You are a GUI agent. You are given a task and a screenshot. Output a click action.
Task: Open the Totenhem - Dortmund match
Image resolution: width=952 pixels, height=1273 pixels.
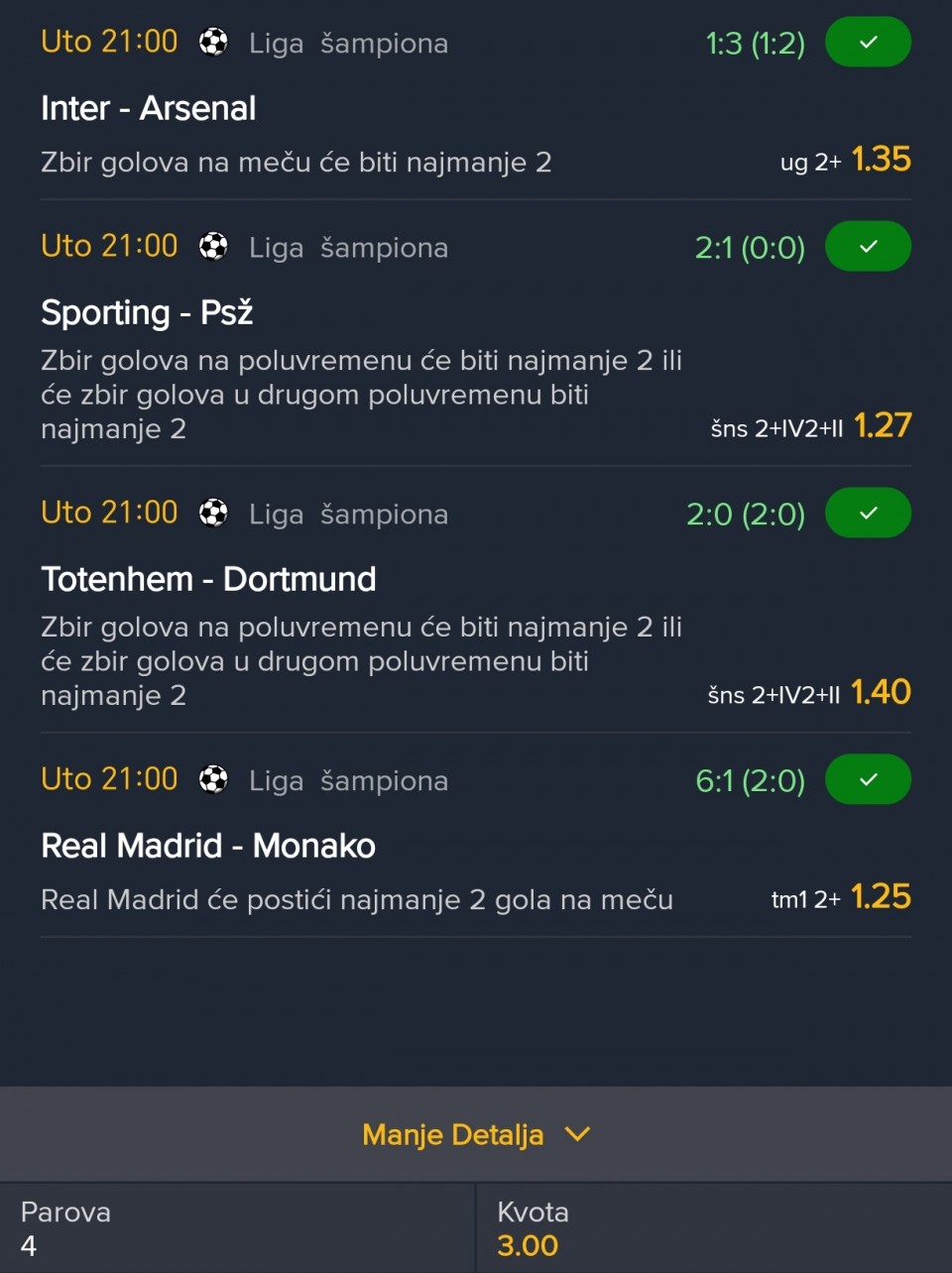point(208,579)
